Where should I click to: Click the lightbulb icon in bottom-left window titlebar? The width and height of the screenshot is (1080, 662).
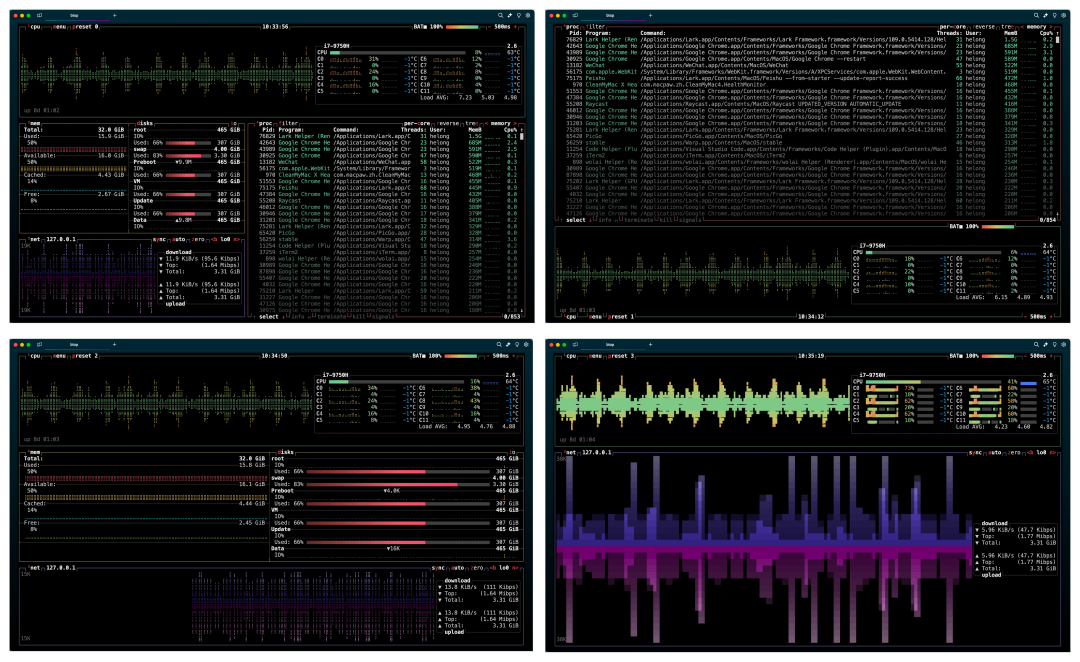(x=519, y=344)
